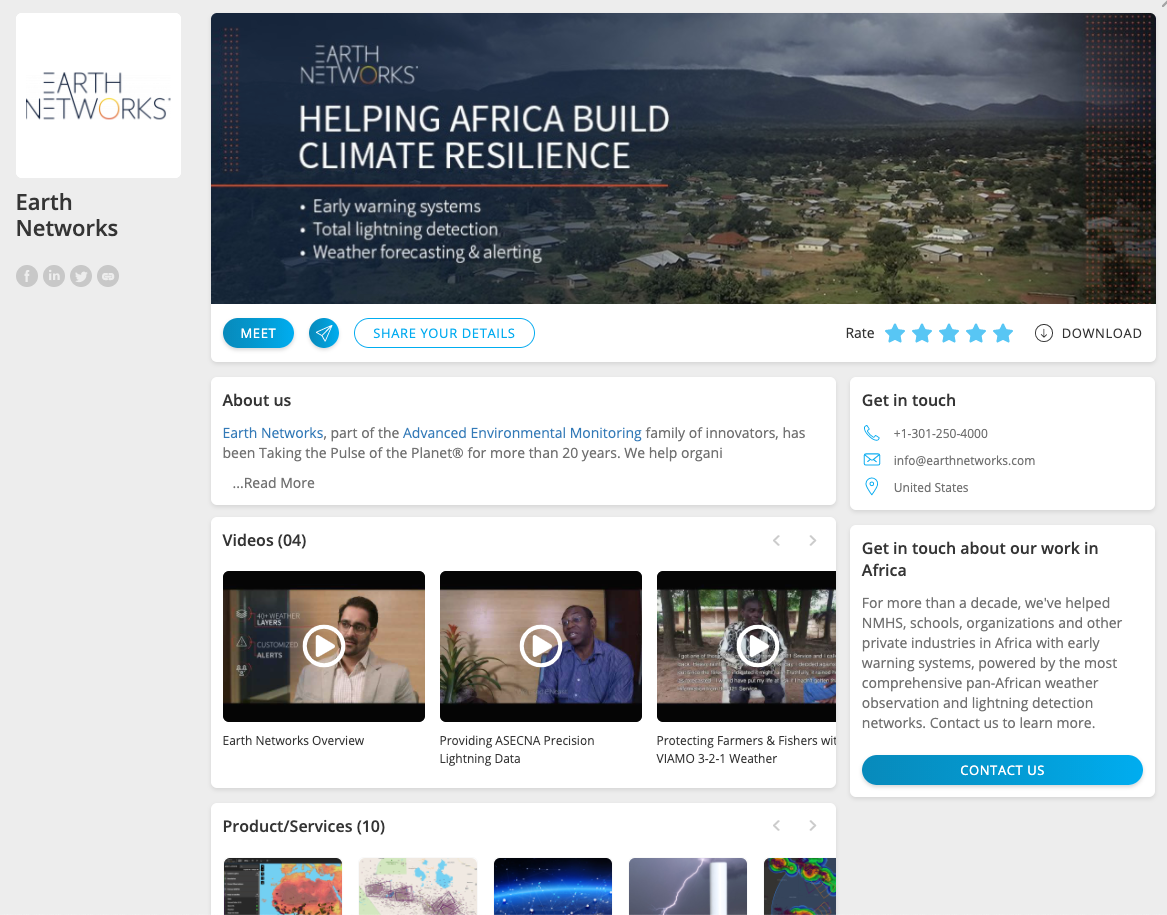Click Providing ASECNA Precision Lightning Data title

[517, 750]
